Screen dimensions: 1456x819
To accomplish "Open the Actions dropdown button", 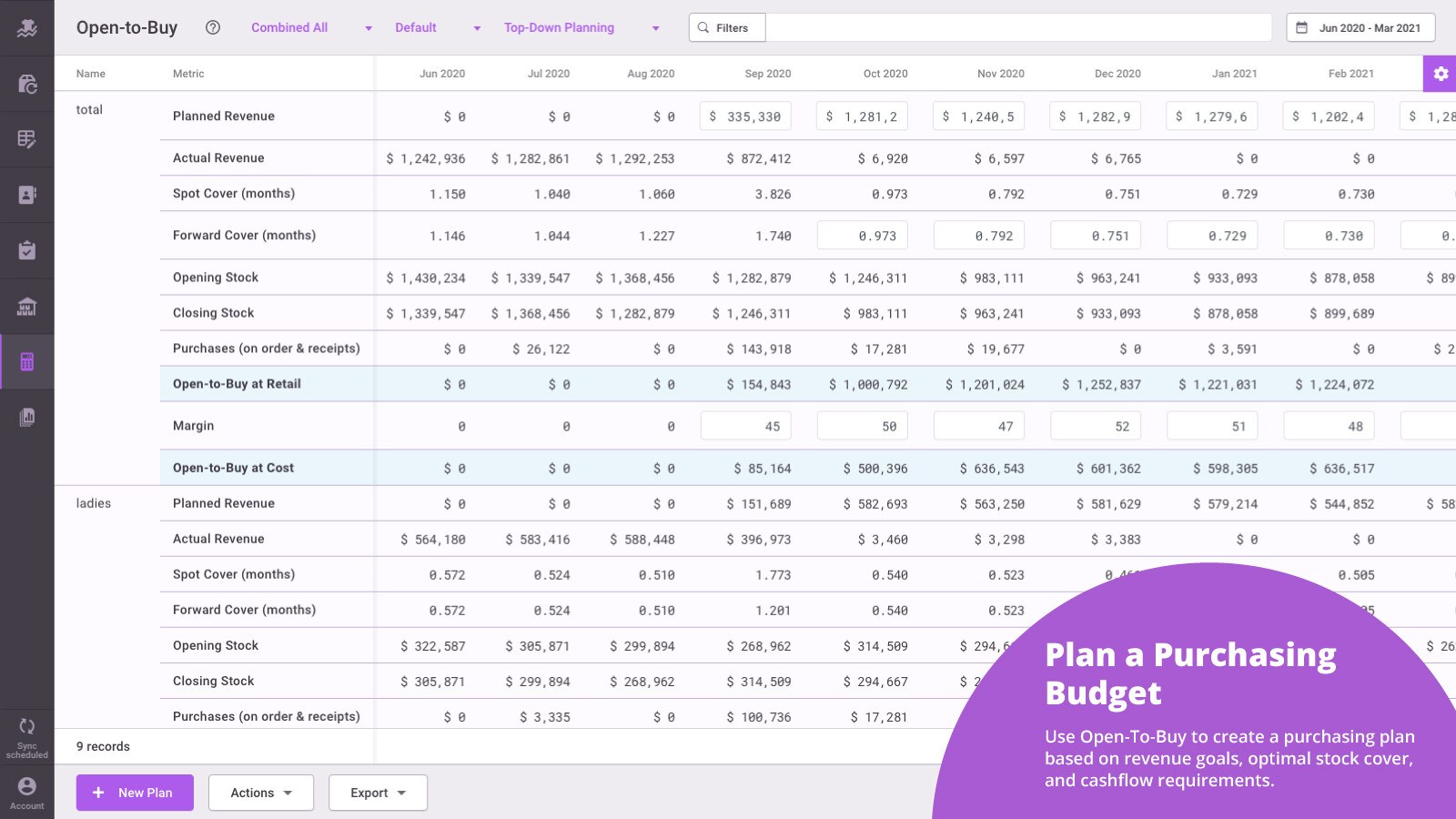I will pyautogui.click(x=261, y=793).
